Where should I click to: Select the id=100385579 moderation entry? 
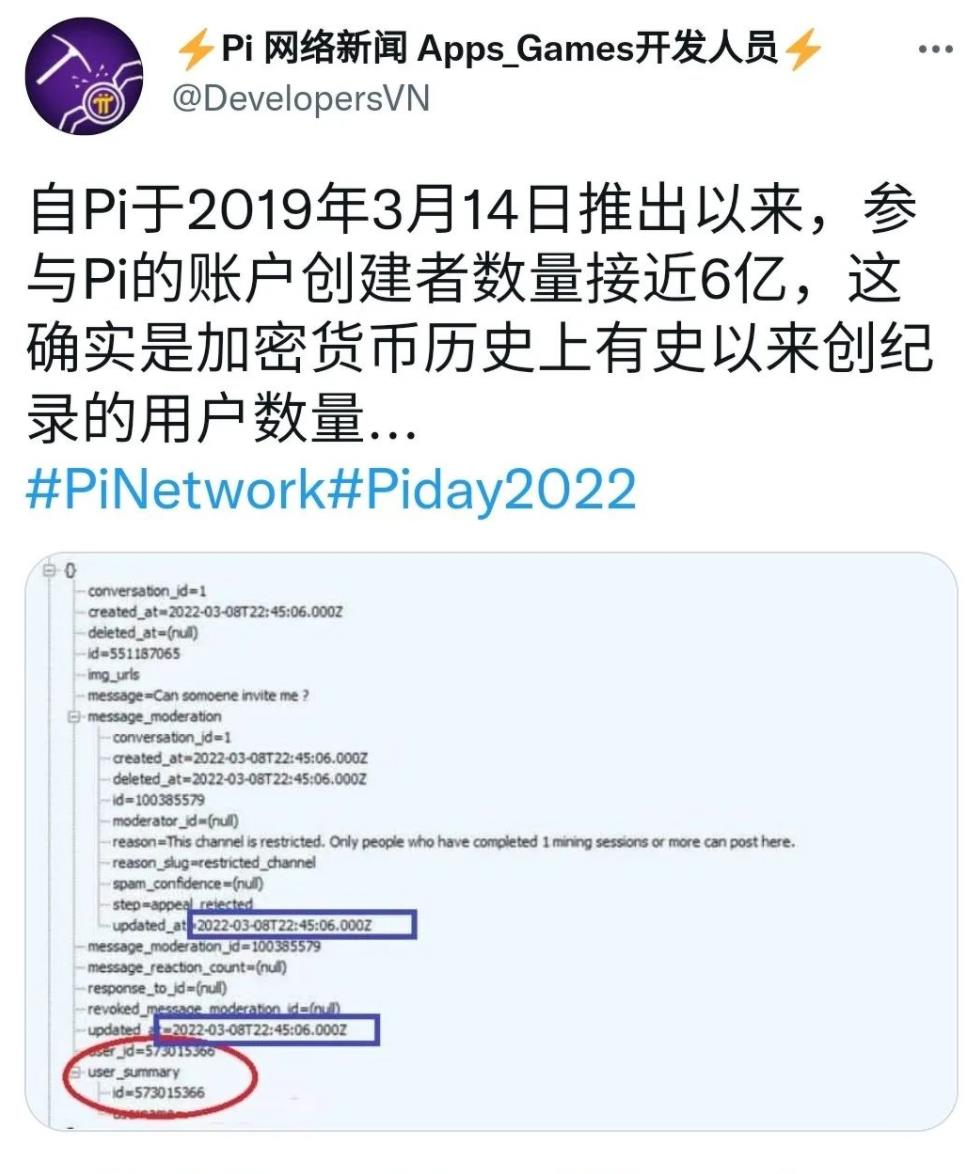click(x=159, y=800)
